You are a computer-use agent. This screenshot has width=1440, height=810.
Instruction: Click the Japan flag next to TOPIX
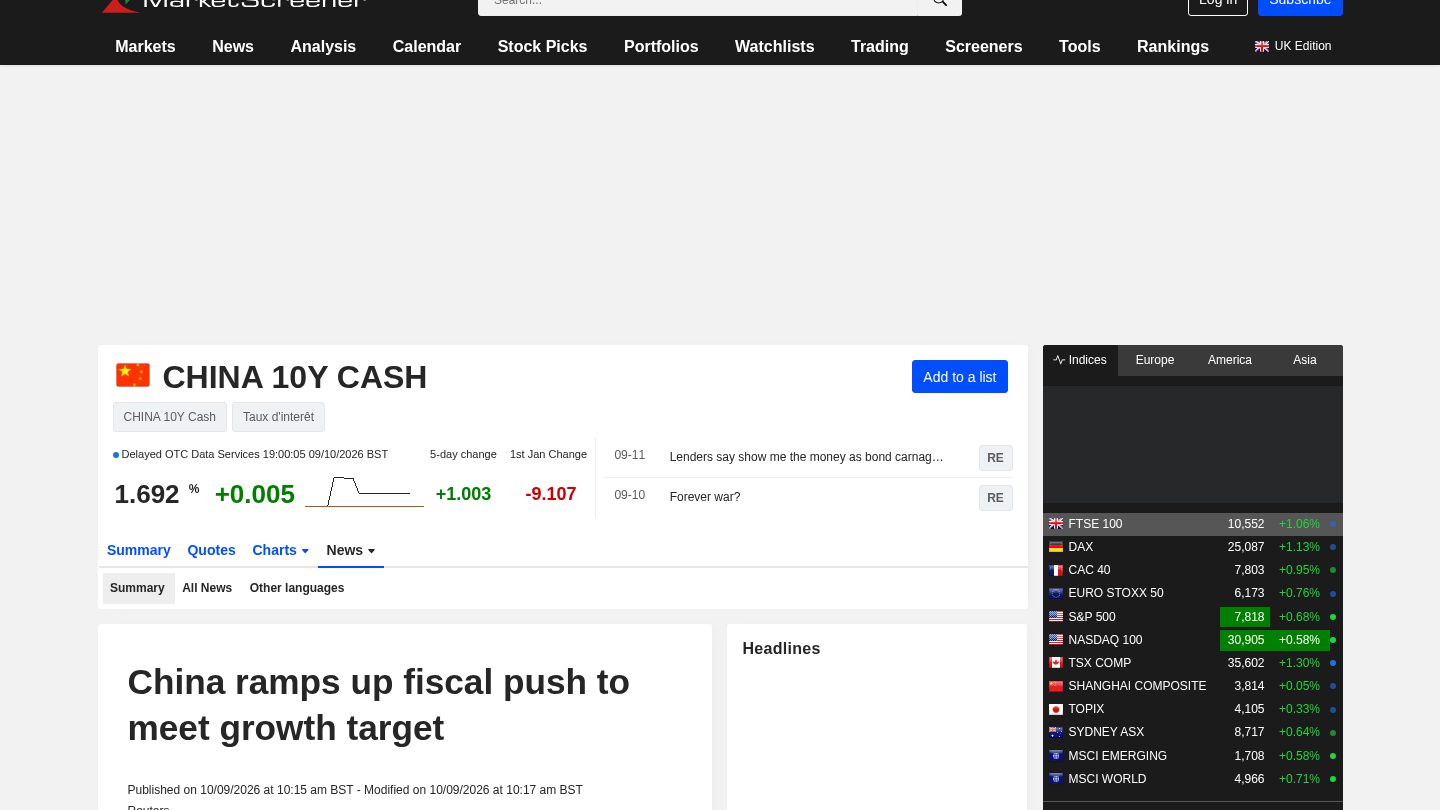click(x=1056, y=709)
